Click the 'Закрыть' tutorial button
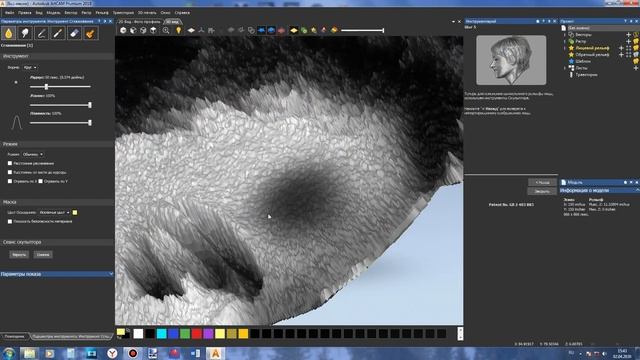The width and height of the screenshot is (640, 360). pyautogui.click(x=542, y=191)
